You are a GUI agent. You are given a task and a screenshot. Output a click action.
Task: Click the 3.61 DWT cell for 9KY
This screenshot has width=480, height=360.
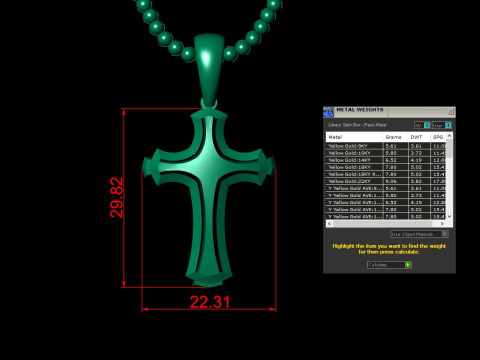click(419, 146)
